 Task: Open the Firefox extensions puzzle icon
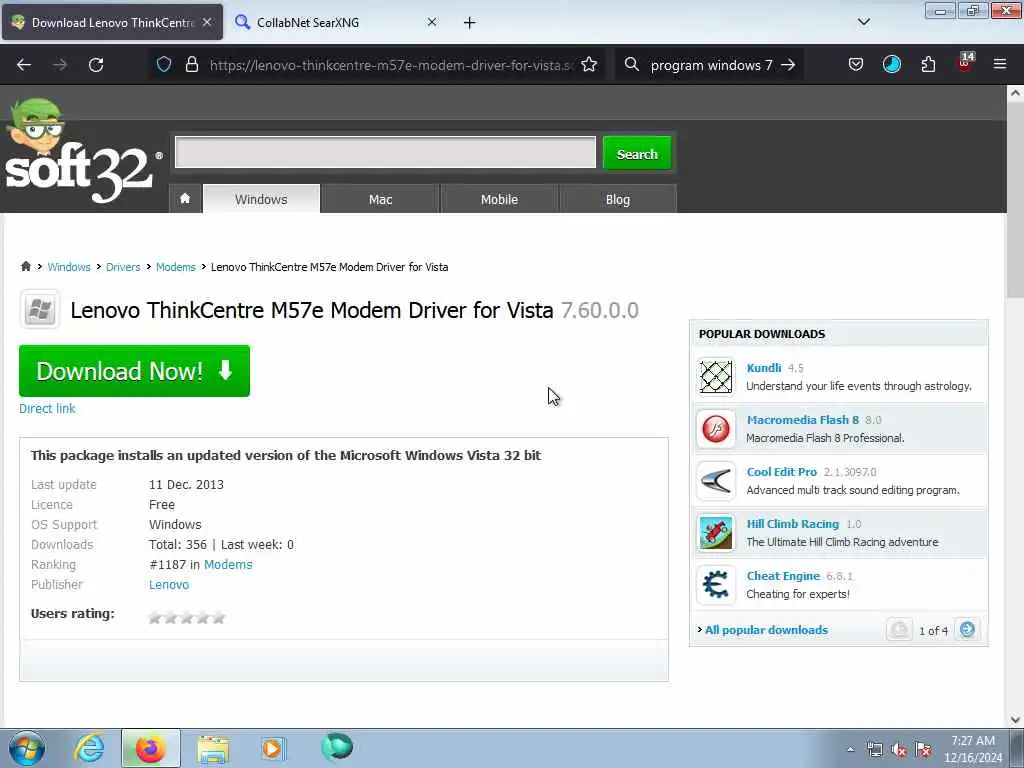[928, 64]
